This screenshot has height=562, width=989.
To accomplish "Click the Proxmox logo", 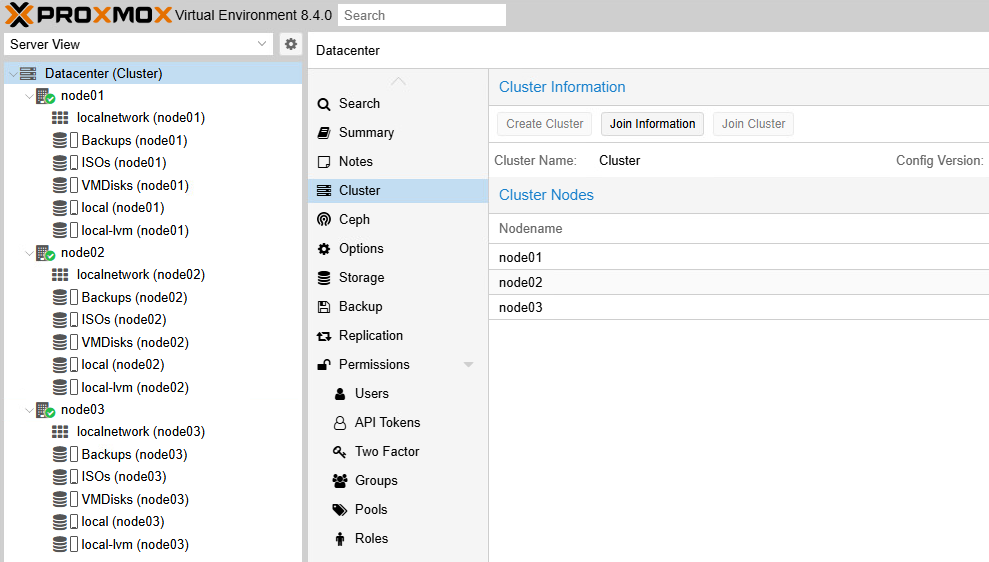I will click(87, 15).
